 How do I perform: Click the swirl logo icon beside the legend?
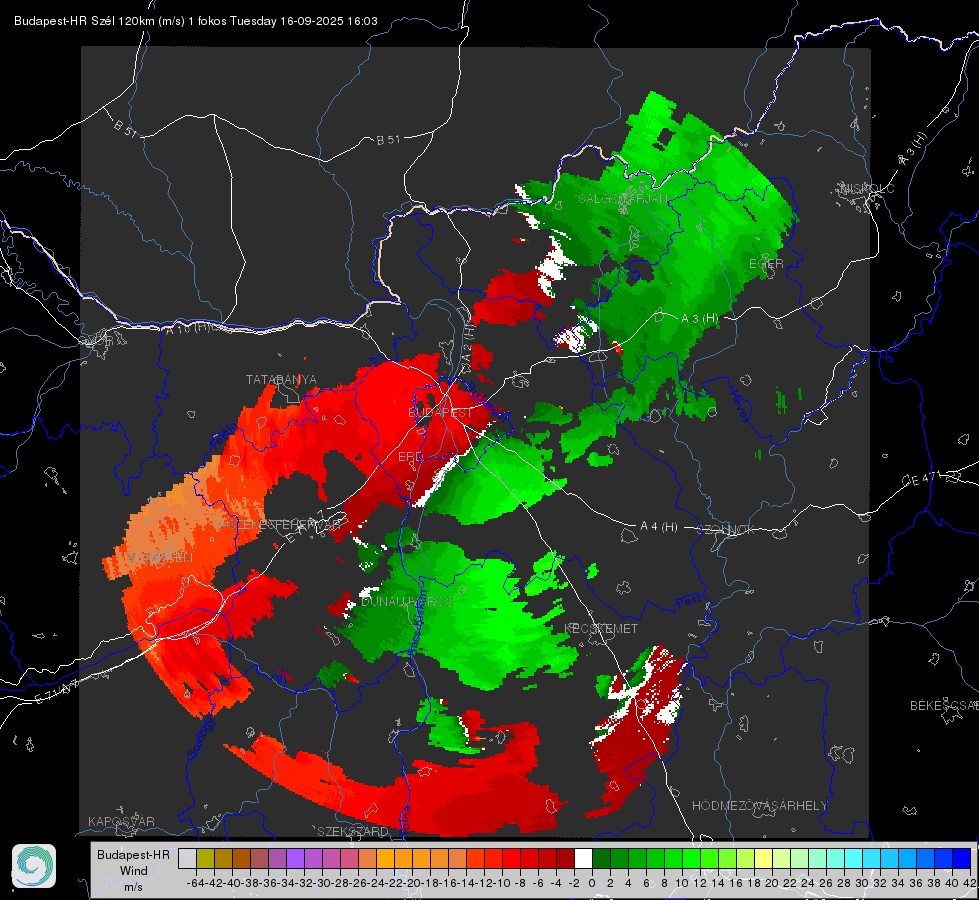[x=34, y=866]
